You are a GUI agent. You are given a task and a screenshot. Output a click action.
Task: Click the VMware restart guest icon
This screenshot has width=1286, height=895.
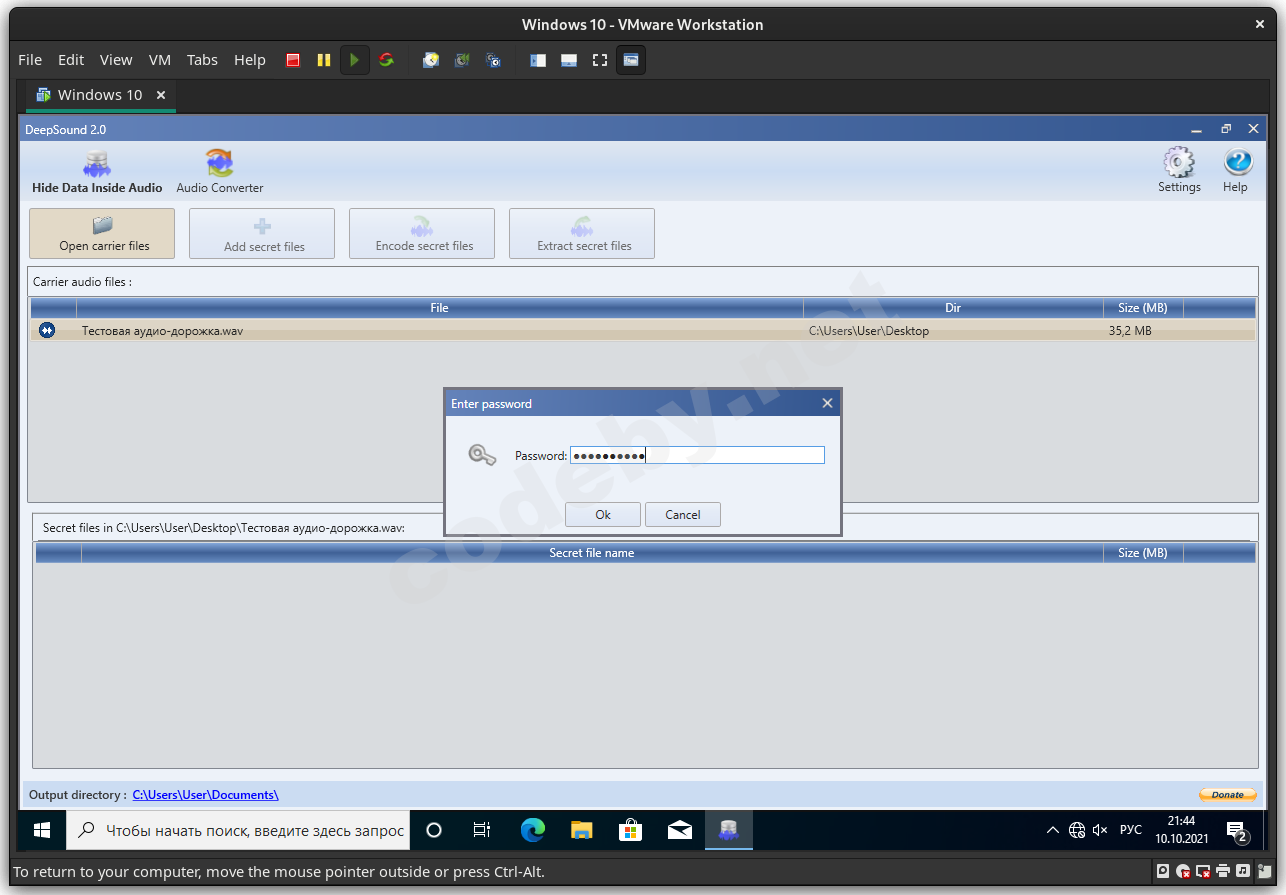[386, 60]
